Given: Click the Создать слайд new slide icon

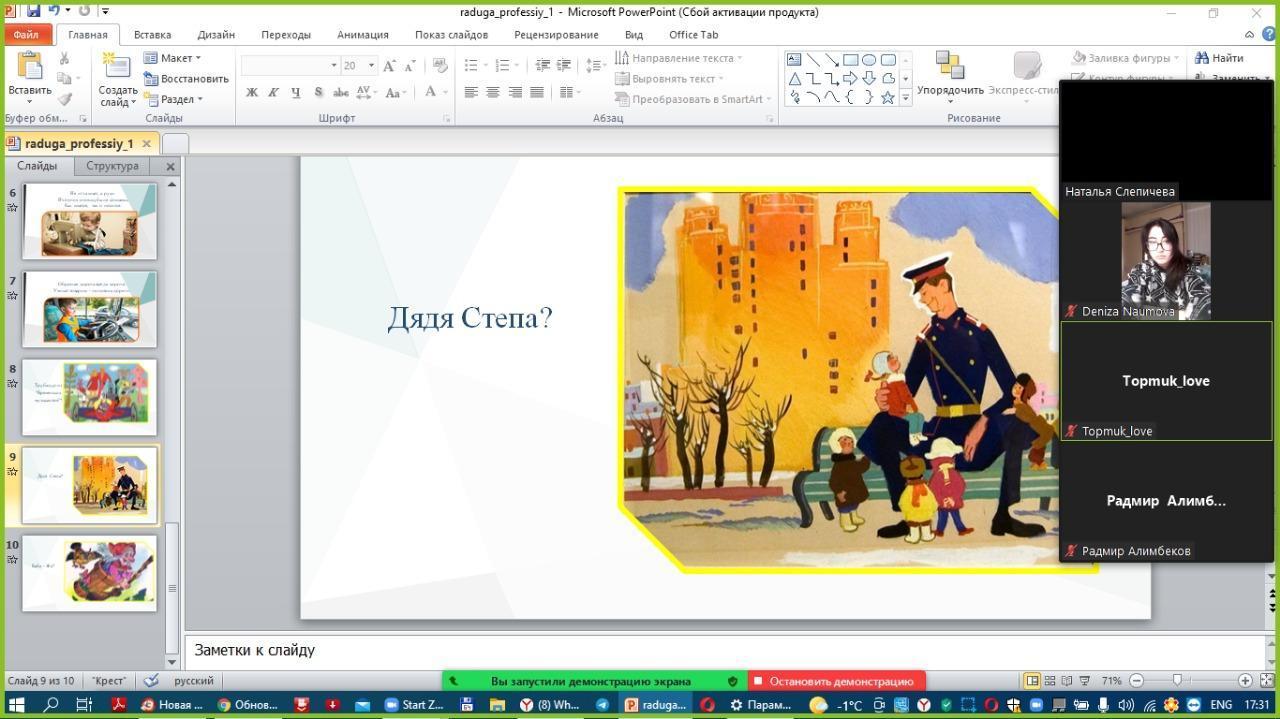Looking at the screenshot, I should tap(117, 68).
